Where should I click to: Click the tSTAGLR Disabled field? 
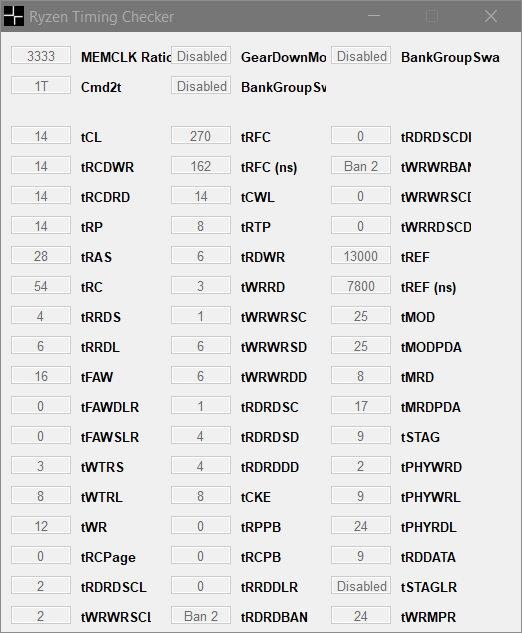pyautogui.click(x=361, y=585)
